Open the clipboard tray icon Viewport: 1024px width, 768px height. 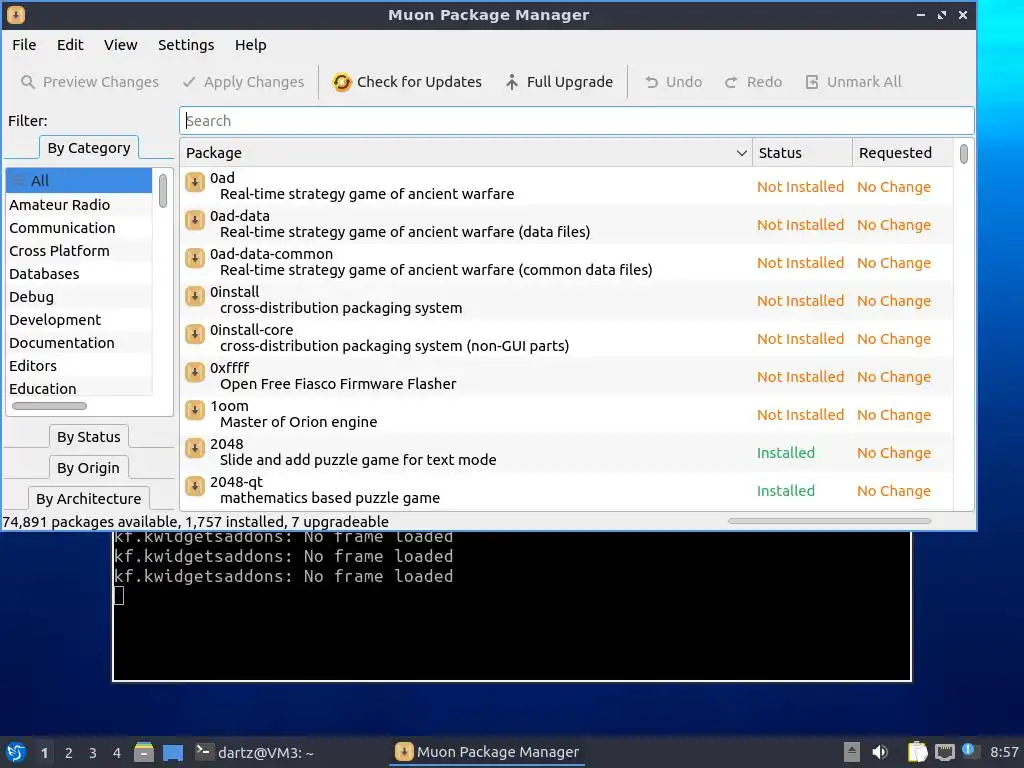click(x=918, y=752)
